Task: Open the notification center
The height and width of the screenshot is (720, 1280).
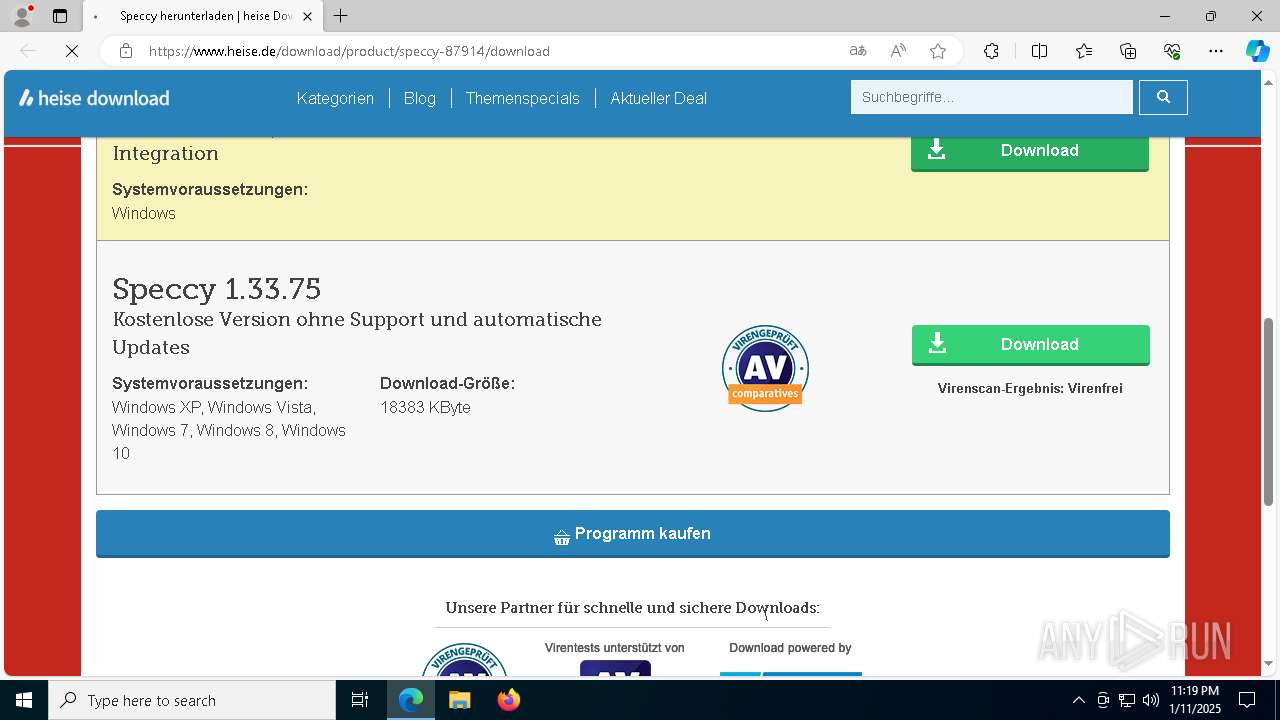Action: (1247, 700)
